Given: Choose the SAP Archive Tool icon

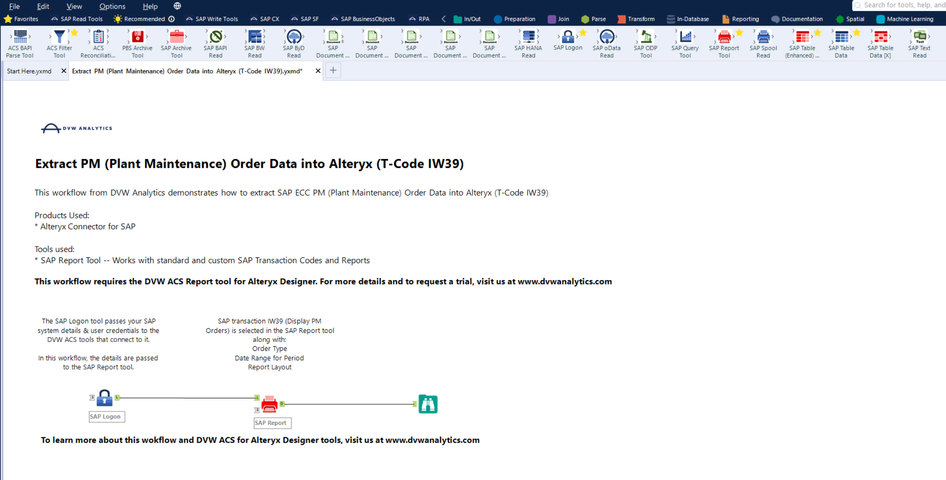Looking at the screenshot, I should click(x=177, y=36).
